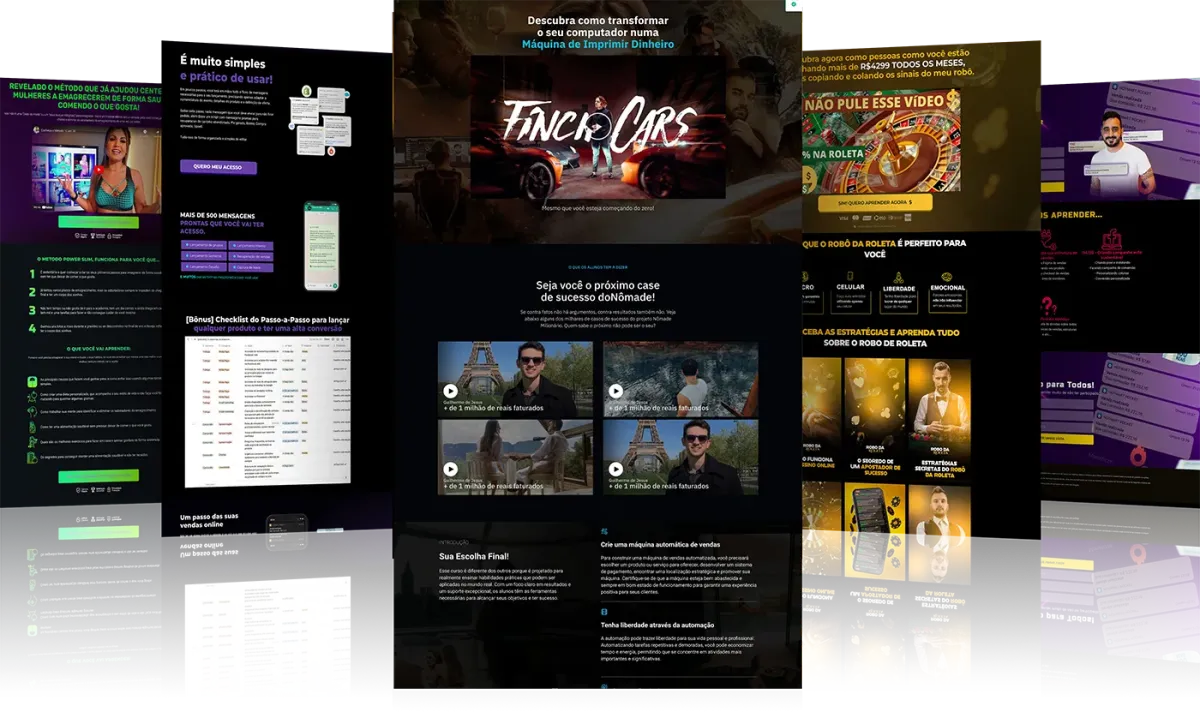Screen dimensions: 1200x712
Task: Click the 'para Todos!' heading on purple page
Action: tap(1067, 384)
